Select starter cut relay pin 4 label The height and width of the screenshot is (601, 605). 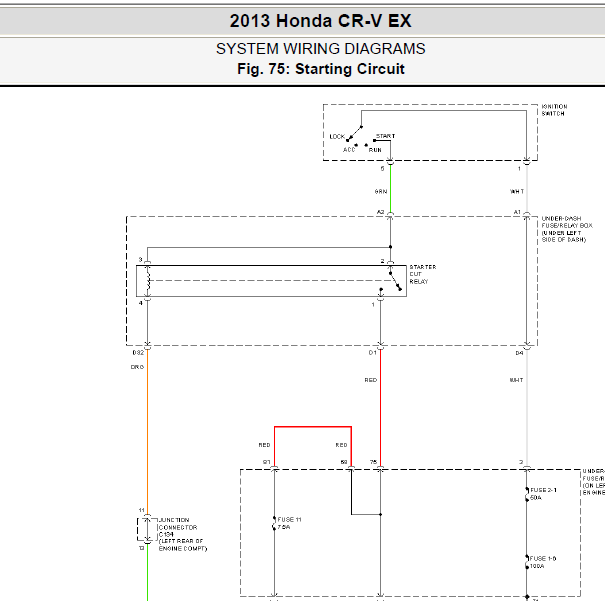(140, 303)
